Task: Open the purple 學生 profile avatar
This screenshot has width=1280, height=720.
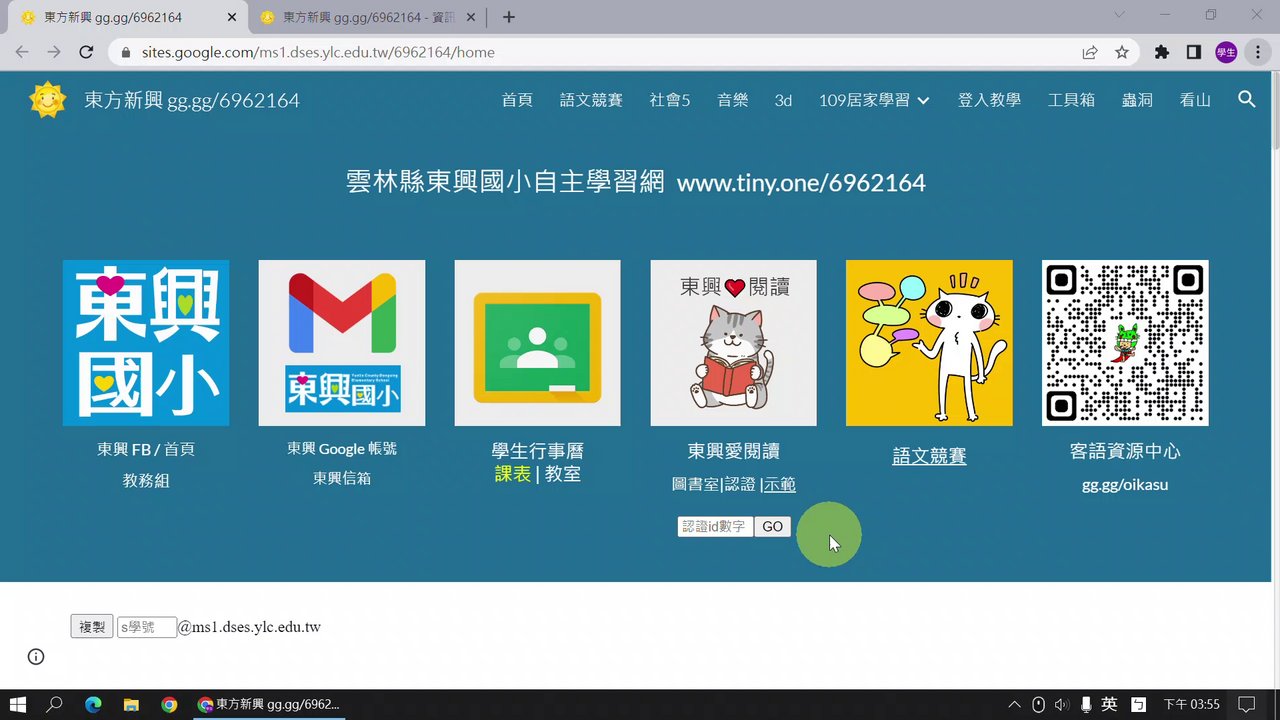Action: pyautogui.click(x=1226, y=52)
